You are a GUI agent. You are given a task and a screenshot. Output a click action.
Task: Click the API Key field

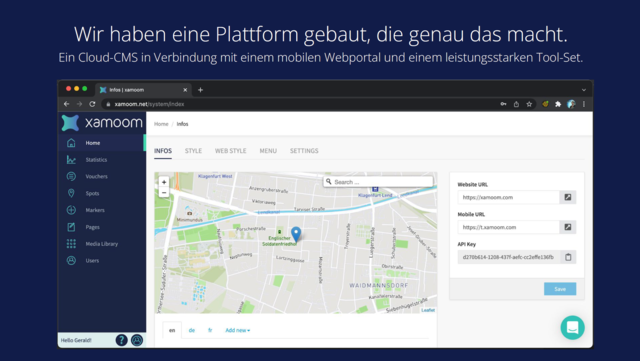coord(509,257)
